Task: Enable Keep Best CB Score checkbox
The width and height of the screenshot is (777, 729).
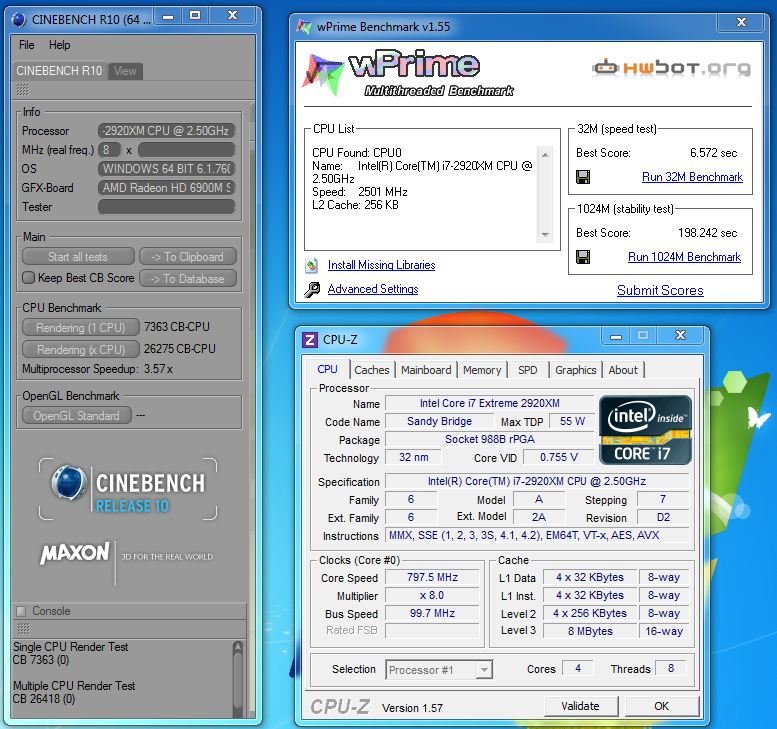Action: point(28,278)
